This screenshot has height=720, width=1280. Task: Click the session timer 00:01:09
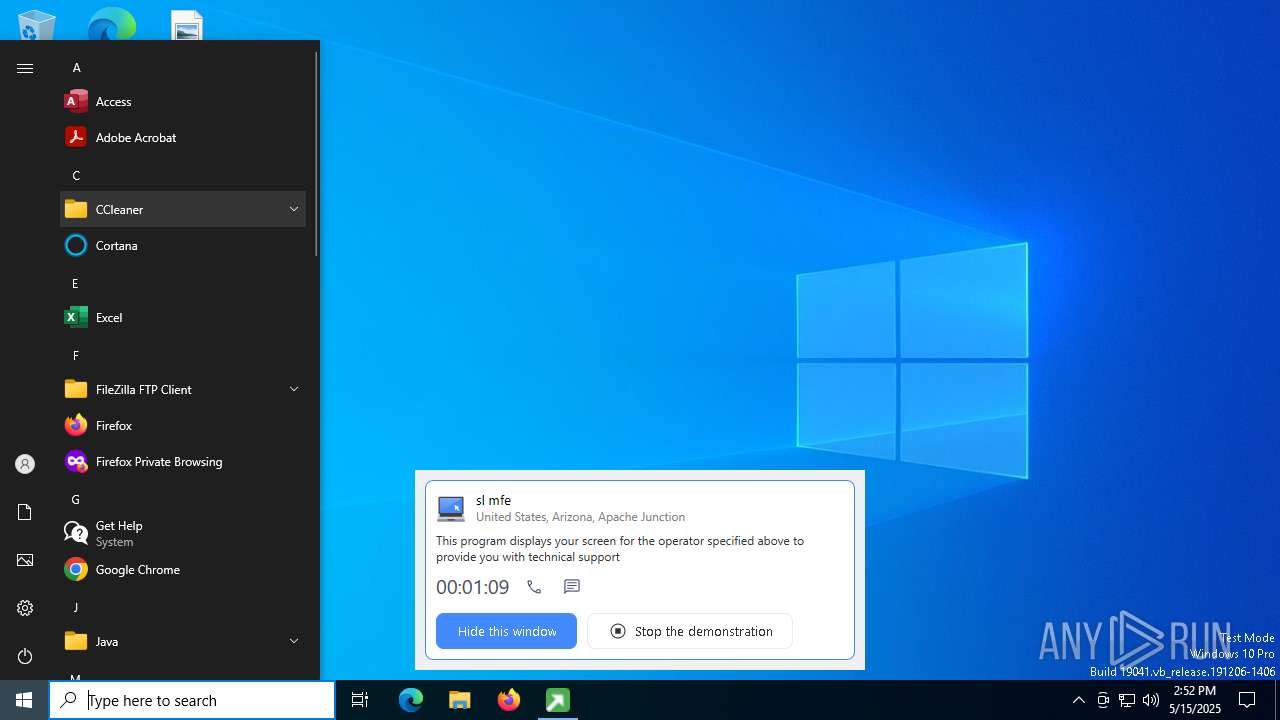pyautogui.click(x=472, y=587)
